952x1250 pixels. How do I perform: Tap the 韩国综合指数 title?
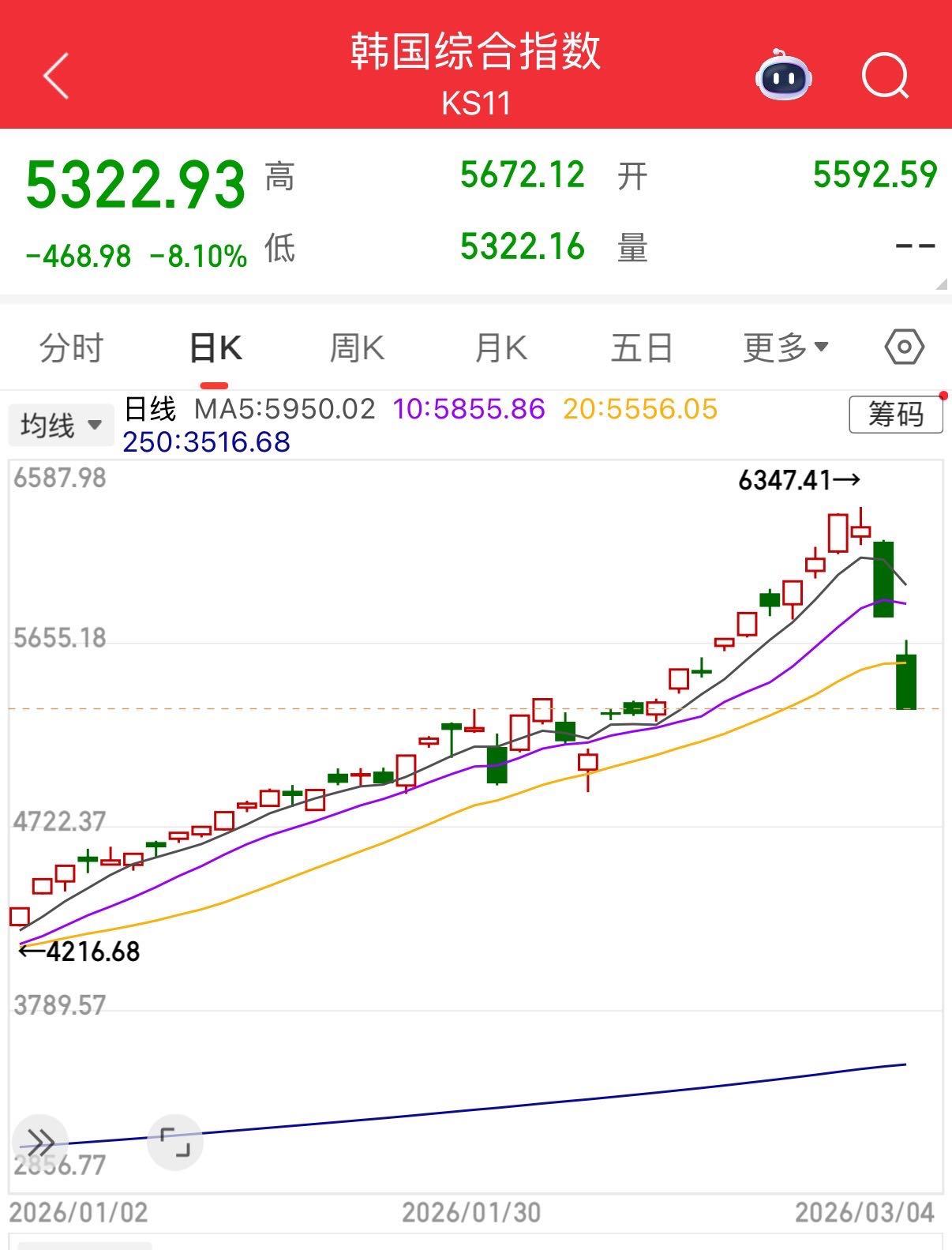tap(475, 52)
